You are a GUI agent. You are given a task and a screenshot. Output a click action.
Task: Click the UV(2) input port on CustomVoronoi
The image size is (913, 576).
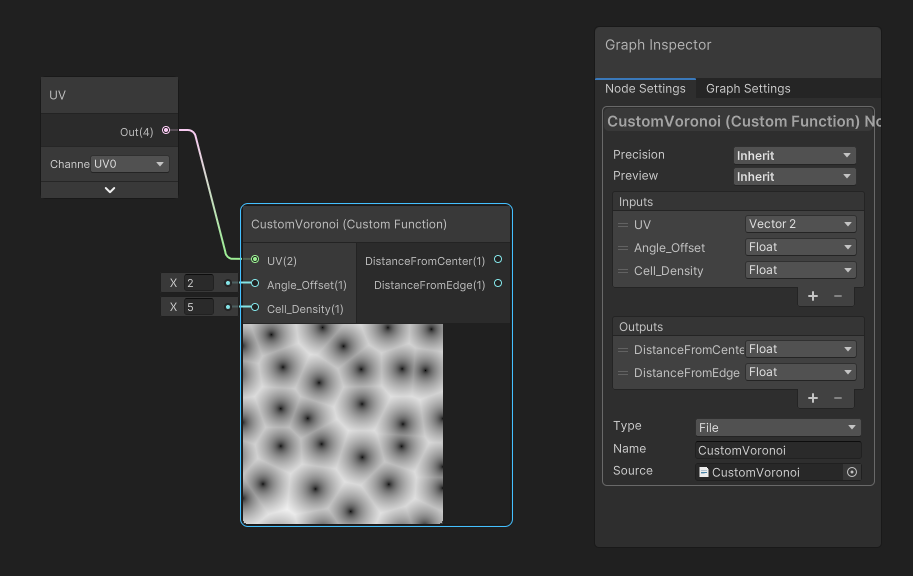(253, 261)
